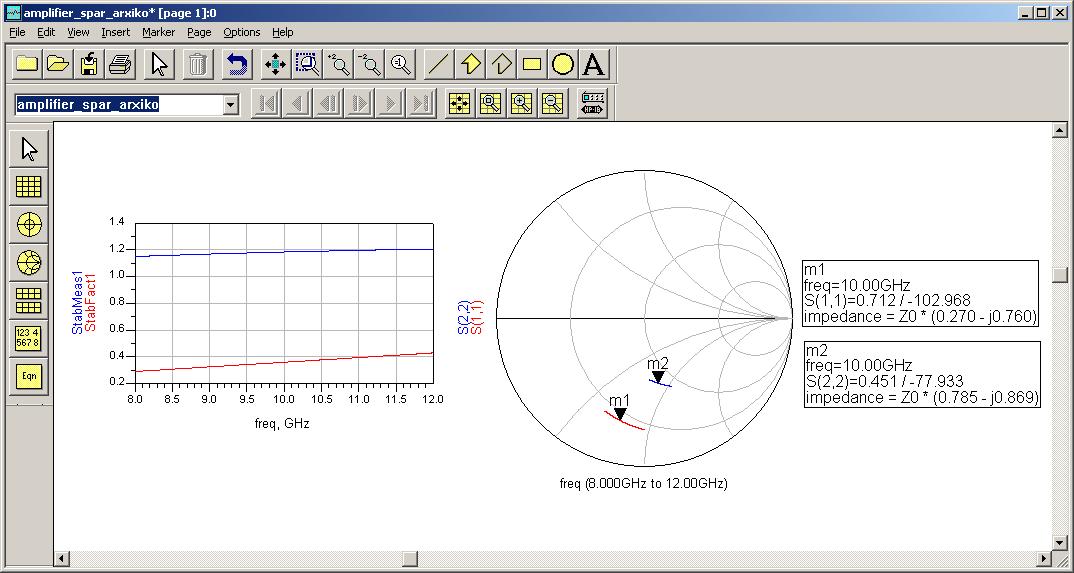This screenshot has height=573, width=1074.
Task: Open the Insert menu
Action: (x=116, y=32)
